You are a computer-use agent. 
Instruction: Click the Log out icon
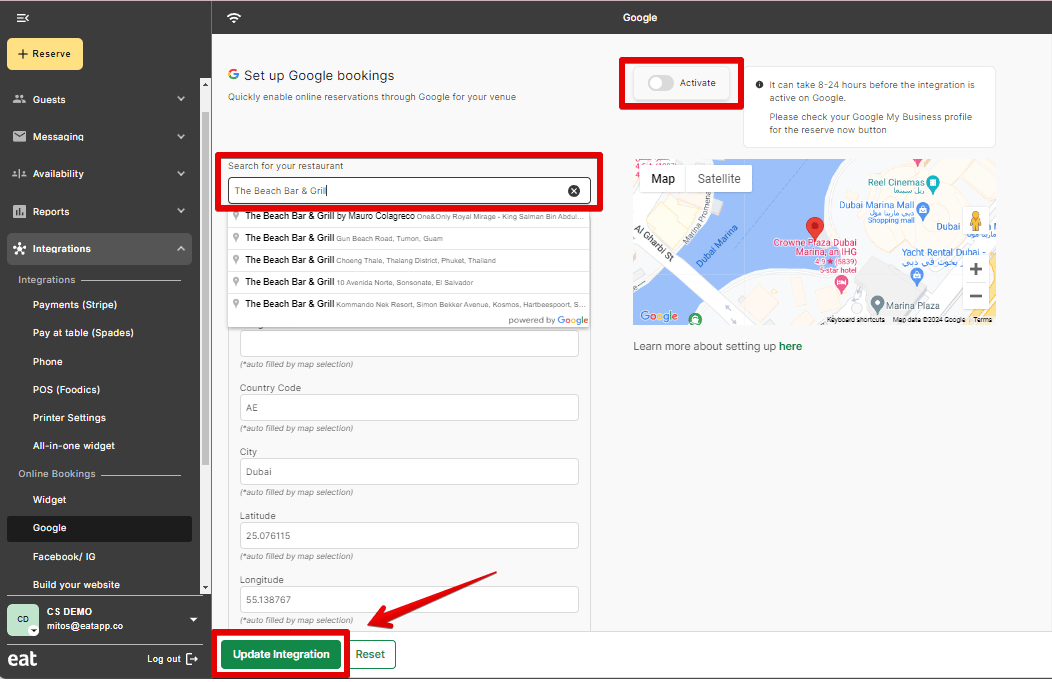pos(192,659)
